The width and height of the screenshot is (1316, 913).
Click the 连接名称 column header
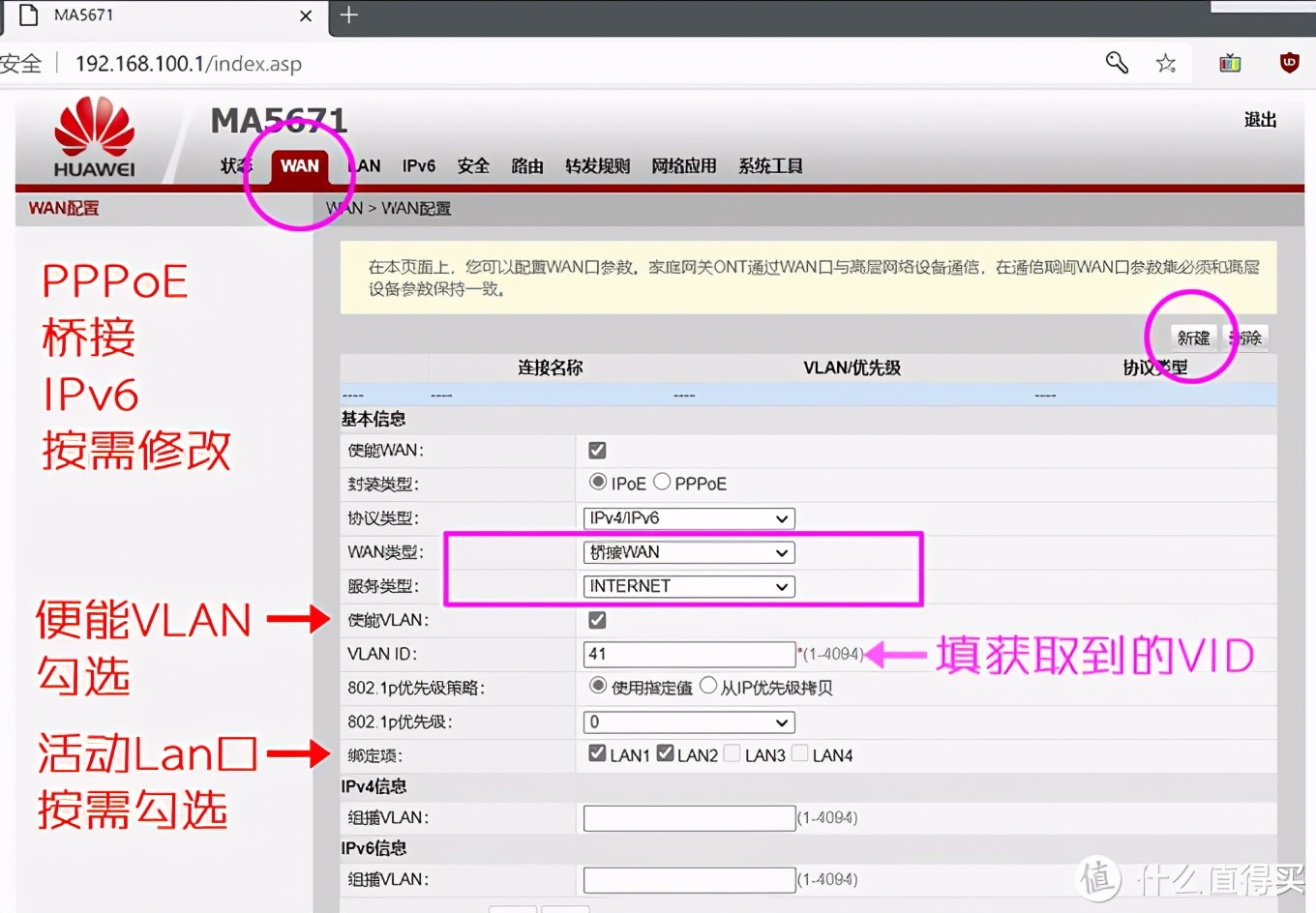pos(550,368)
